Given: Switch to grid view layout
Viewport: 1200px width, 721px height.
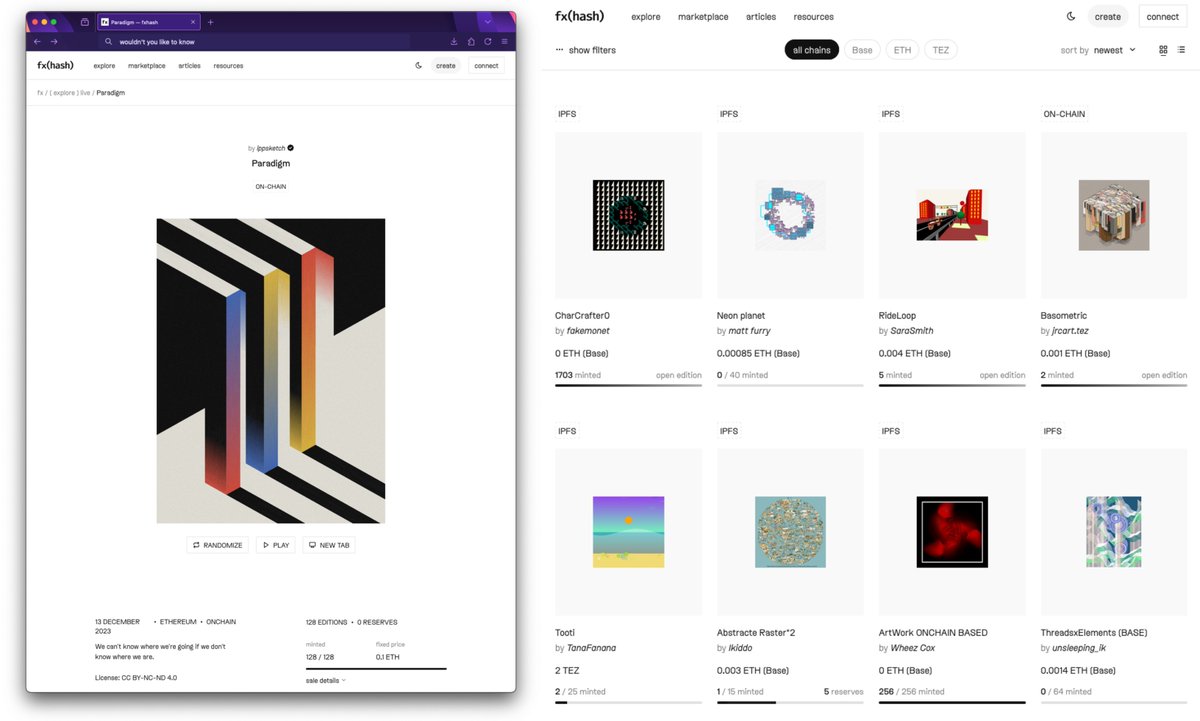Looking at the screenshot, I should click(x=1163, y=50).
